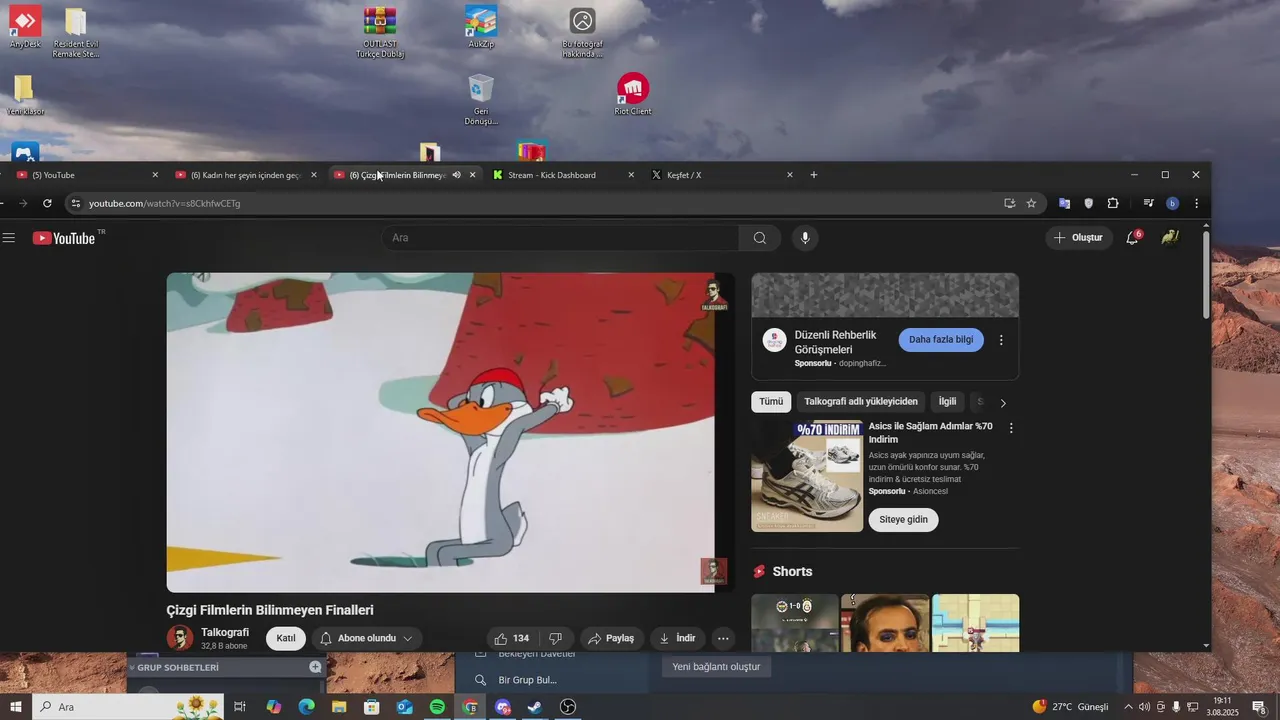Open the shield extension in the toolbar
The width and height of the screenshot is (1280, 720).
(x=1089, y=203)
